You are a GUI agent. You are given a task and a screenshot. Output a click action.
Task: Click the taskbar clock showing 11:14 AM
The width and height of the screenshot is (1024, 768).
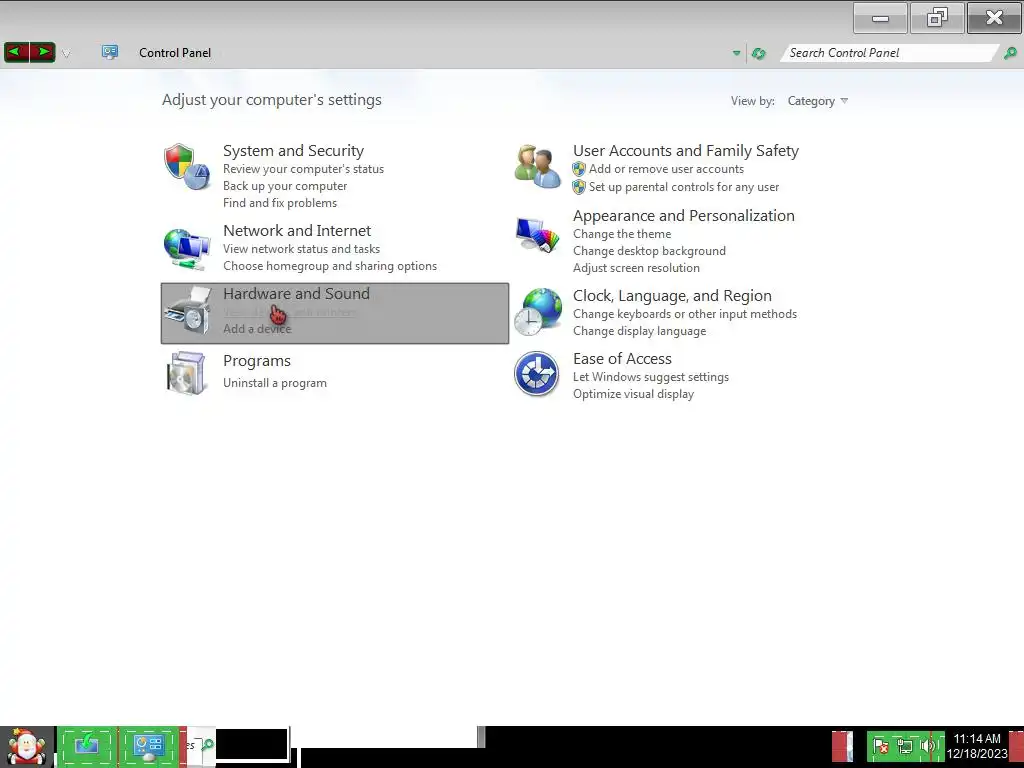pos(977,746)
